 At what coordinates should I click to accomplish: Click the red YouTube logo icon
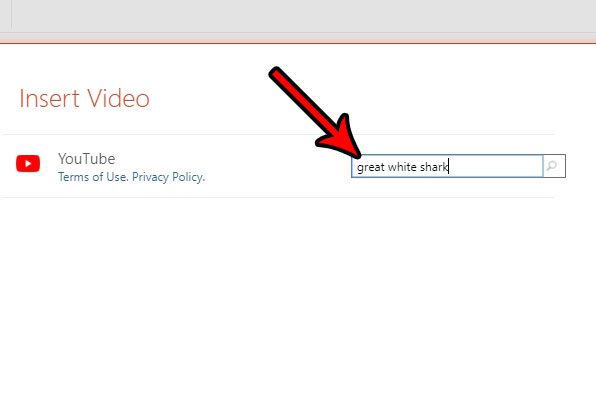pos(28,163)
